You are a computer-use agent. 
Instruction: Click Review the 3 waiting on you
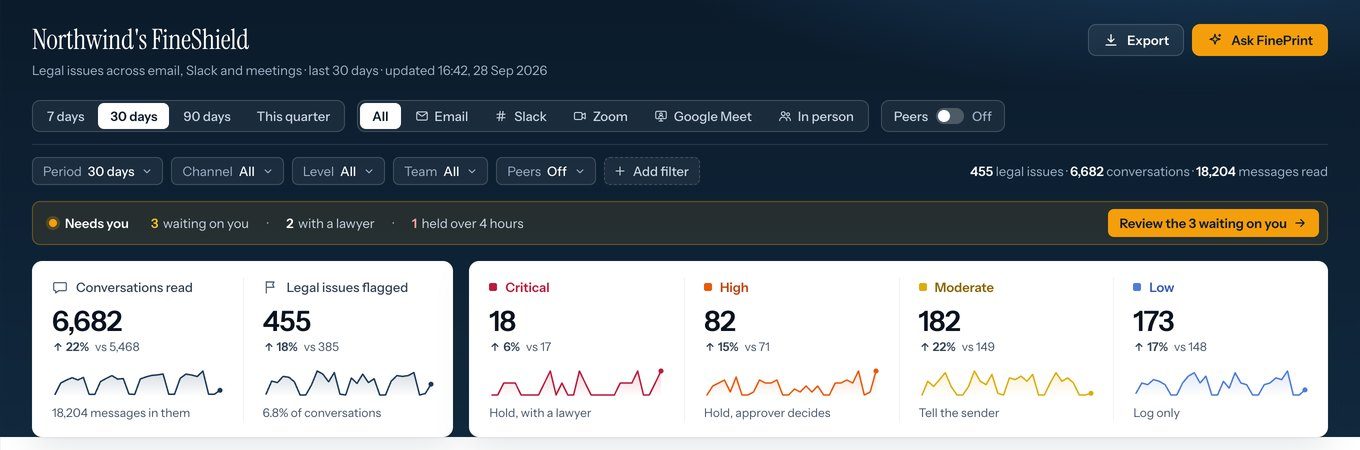click(1213, 223)
